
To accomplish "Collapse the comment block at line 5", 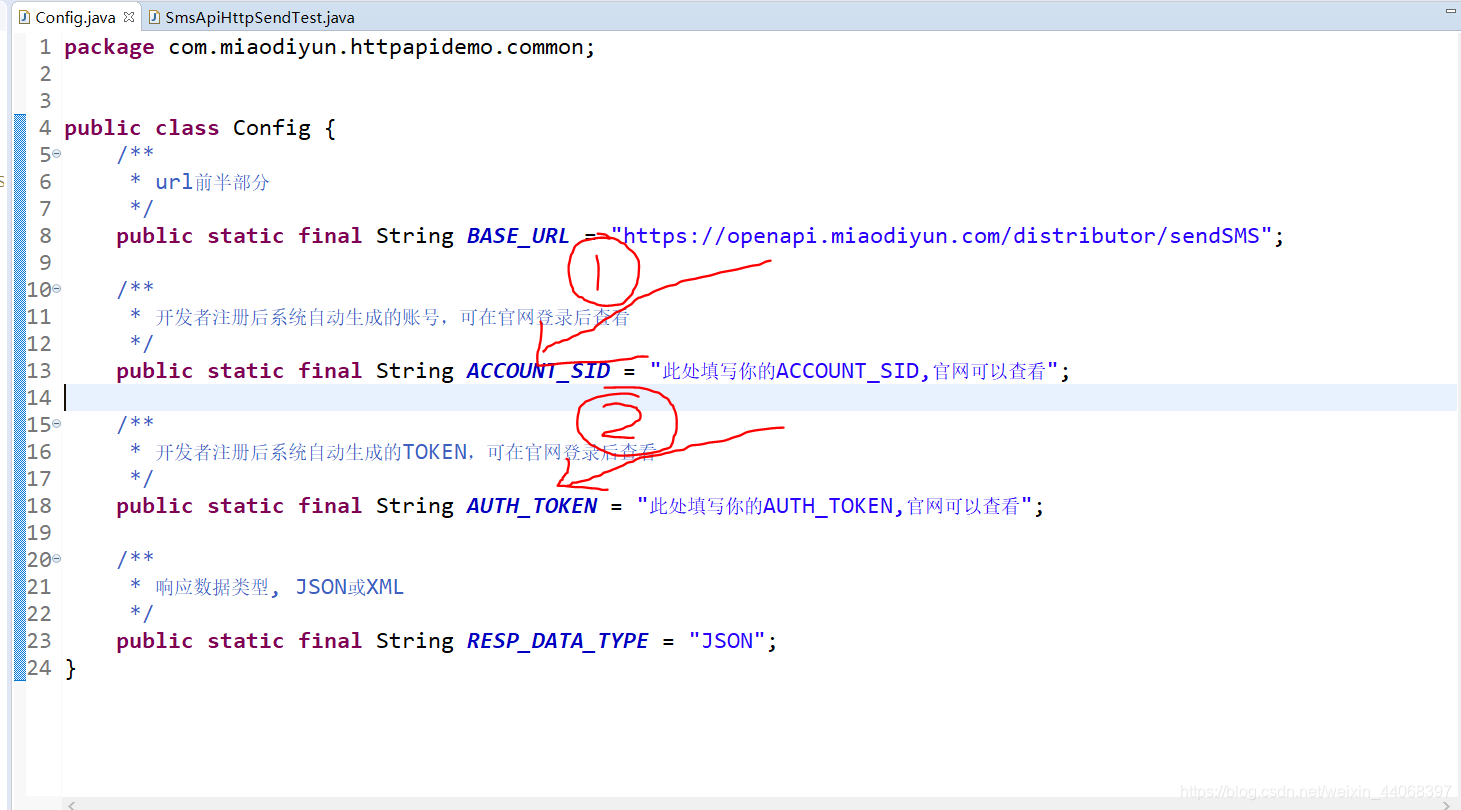I will tap(57, 154).
